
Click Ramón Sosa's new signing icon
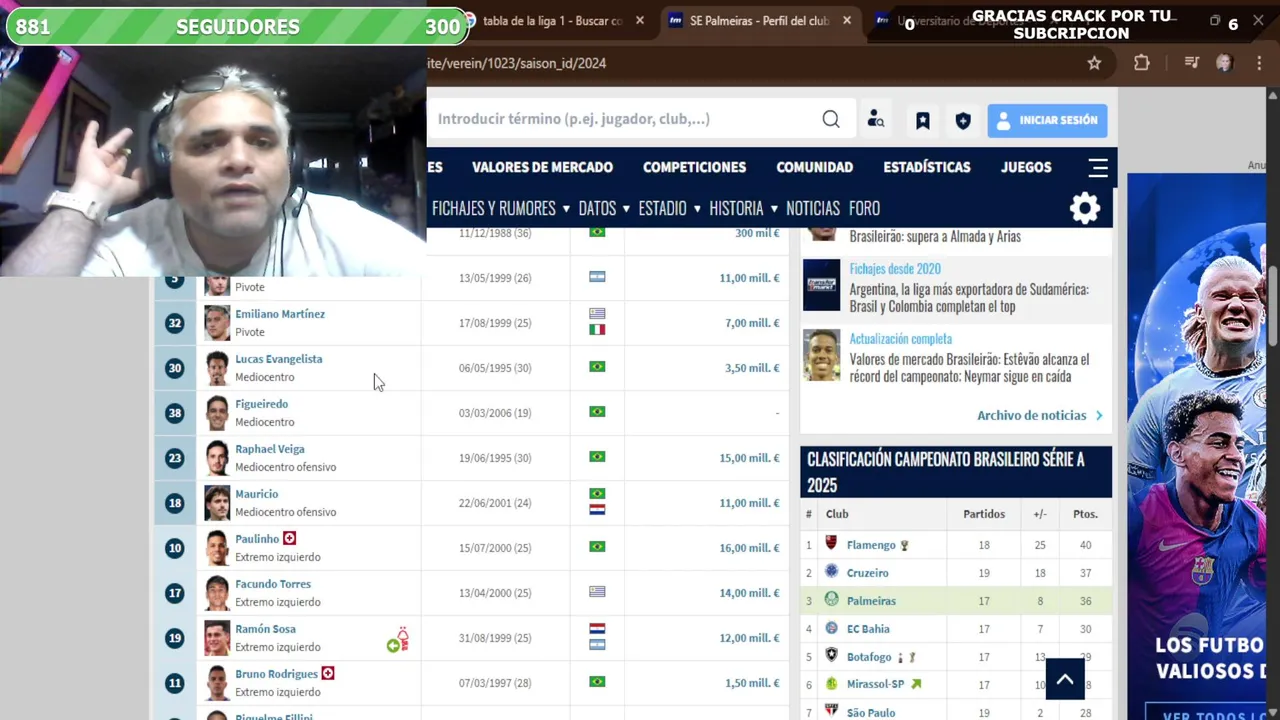point(393,646)
